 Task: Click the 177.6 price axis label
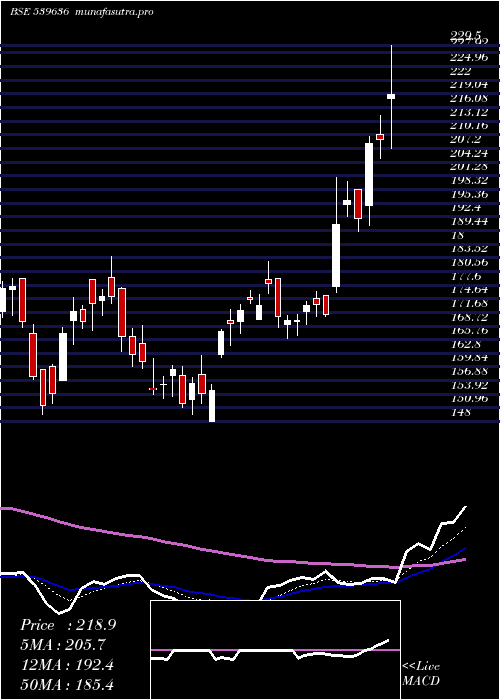[x=467, y=276]
